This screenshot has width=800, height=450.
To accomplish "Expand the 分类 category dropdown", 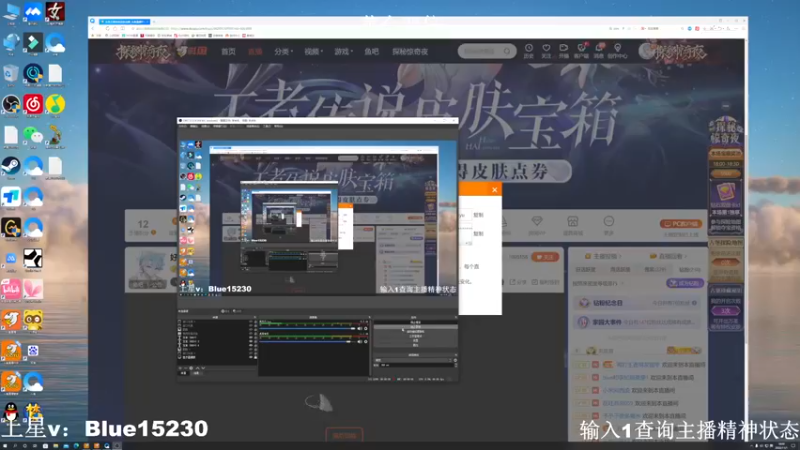I will pyautogui.click(x=283, y=52).
